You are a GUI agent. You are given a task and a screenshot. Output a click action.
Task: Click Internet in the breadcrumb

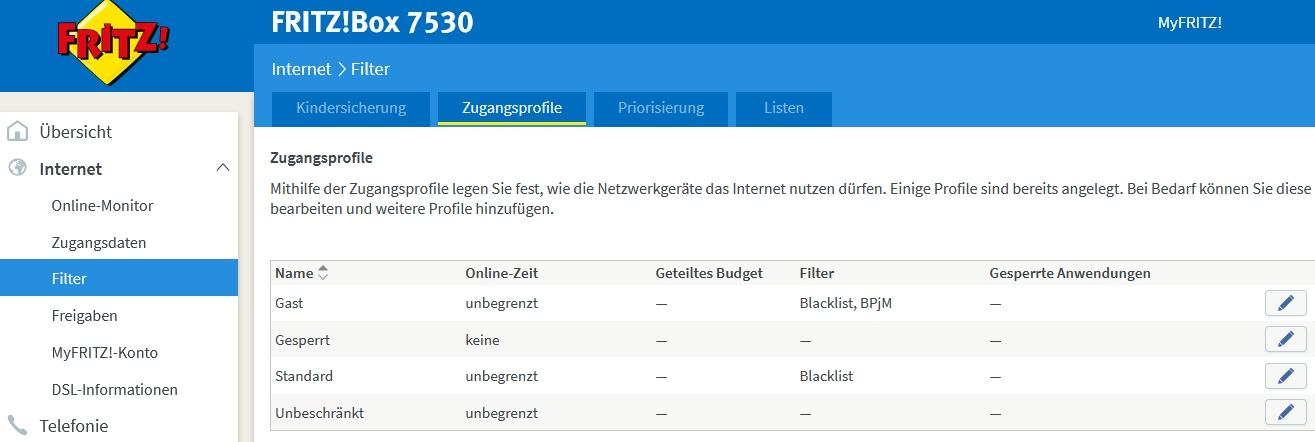point(301,69)
